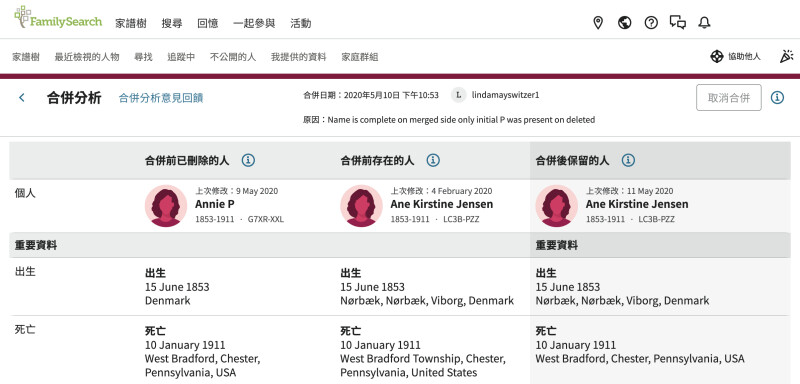
Task: Open the 活動 top menu
Action: tap(301, 23)
